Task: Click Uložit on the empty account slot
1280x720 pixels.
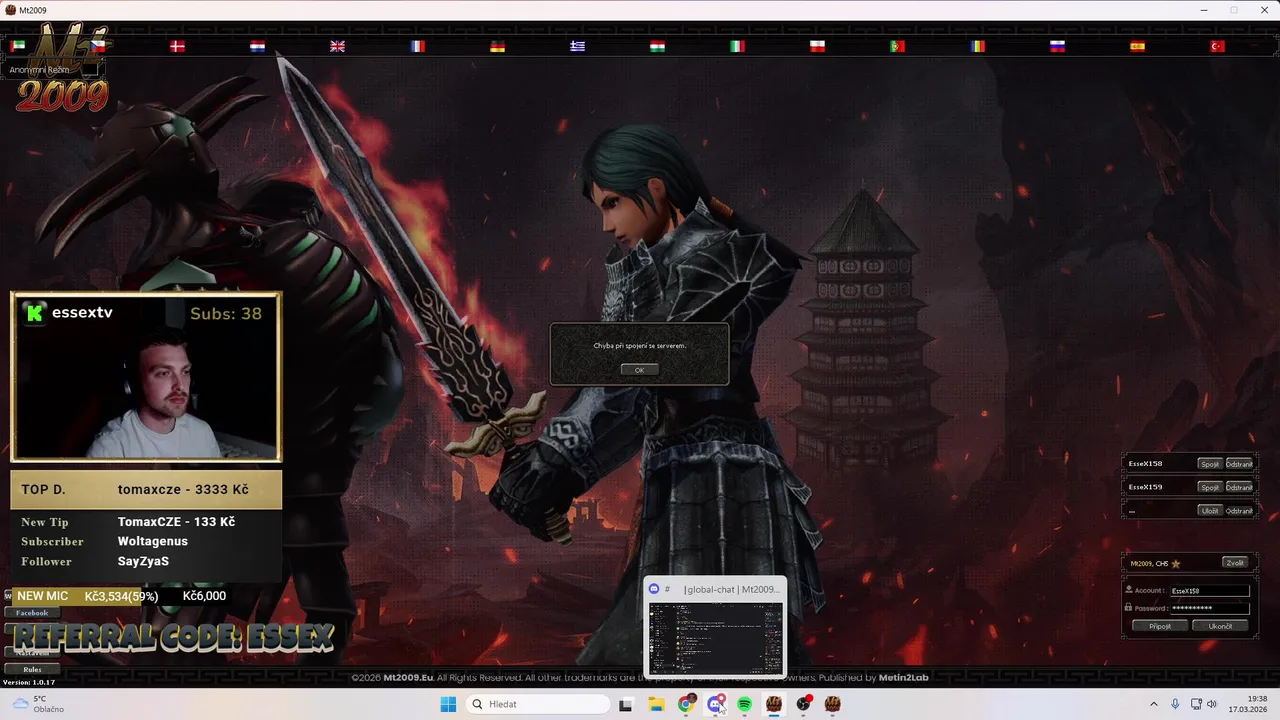Action: click(1210, 510)
